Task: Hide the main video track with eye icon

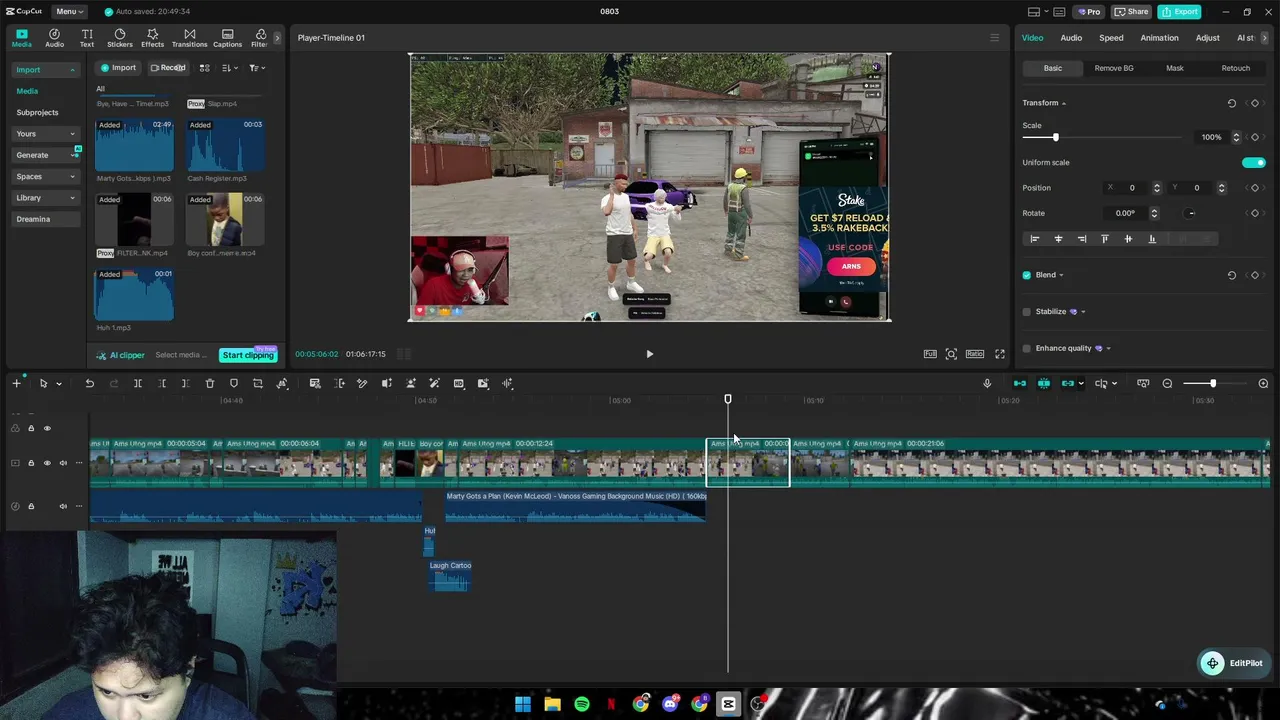Action: pos(47,463)
